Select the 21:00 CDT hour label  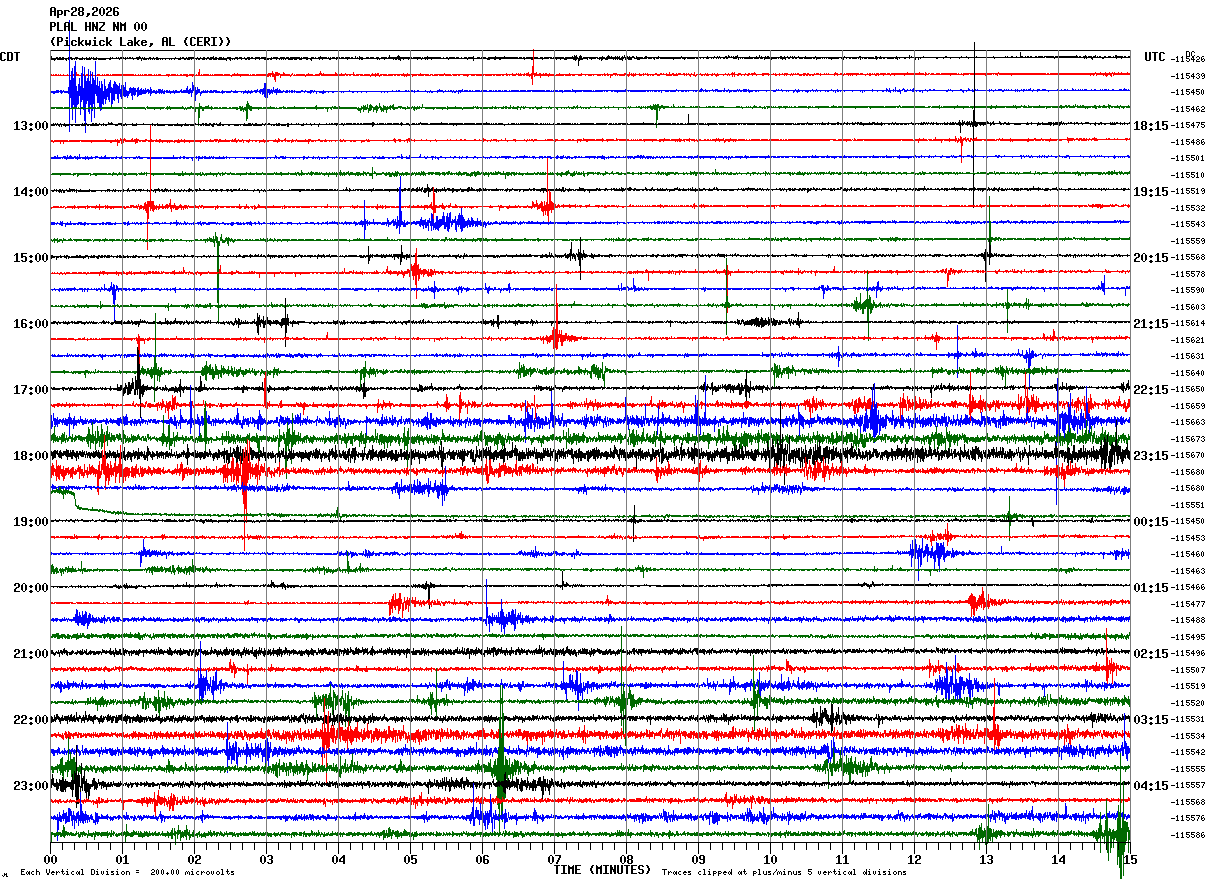point(31,653)
